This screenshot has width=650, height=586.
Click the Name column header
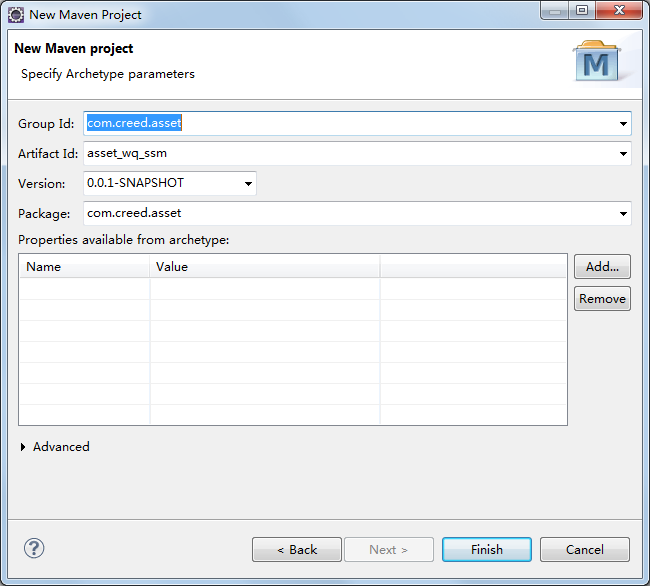[85, 266]
